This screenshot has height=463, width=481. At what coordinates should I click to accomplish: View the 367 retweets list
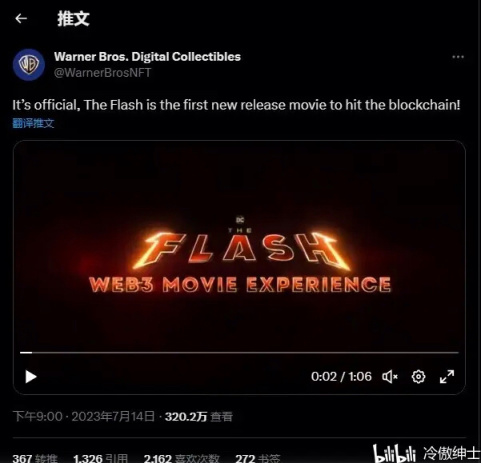35,458
